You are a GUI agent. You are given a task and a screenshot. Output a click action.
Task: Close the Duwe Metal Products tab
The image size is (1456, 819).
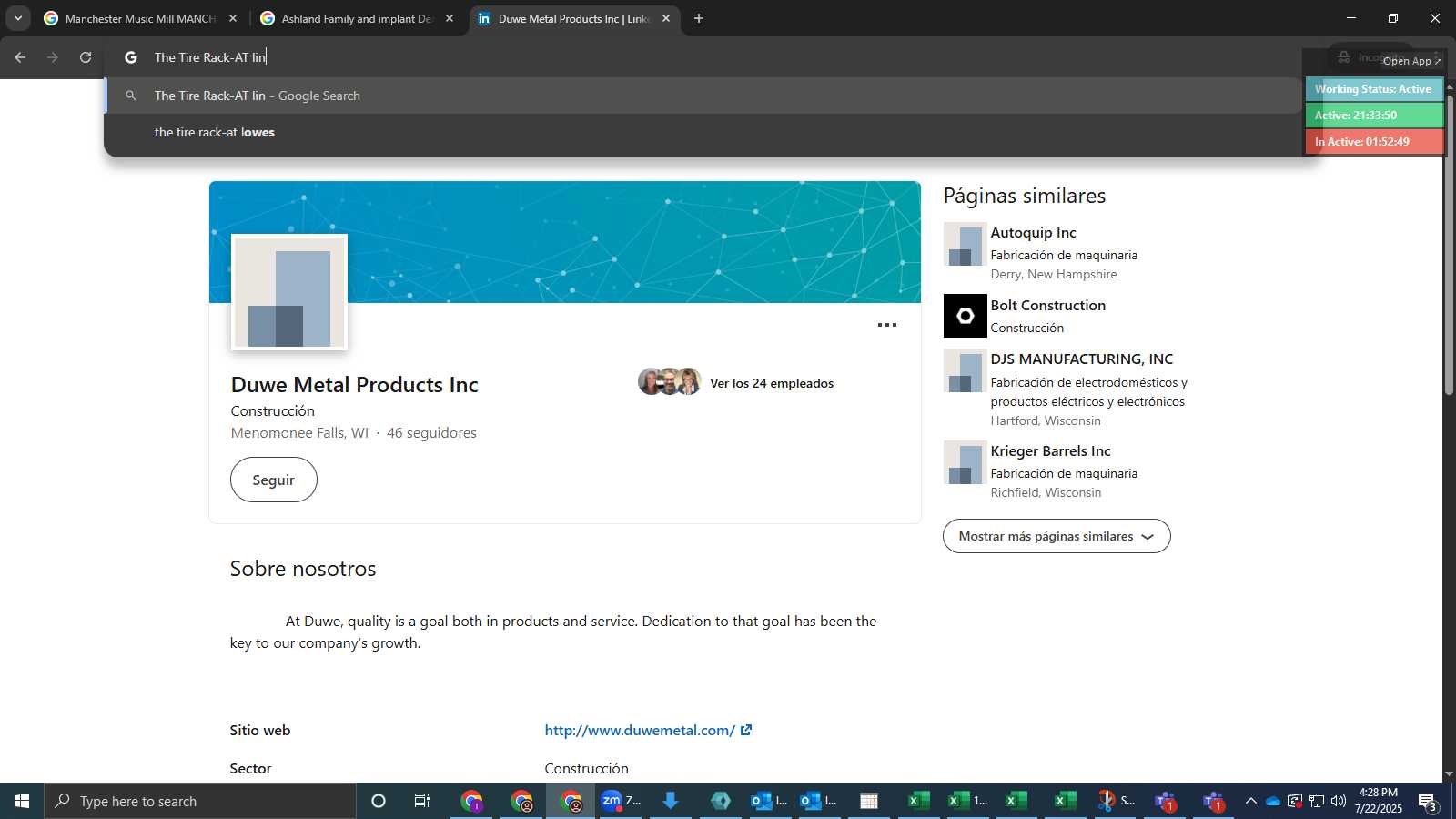666,18
